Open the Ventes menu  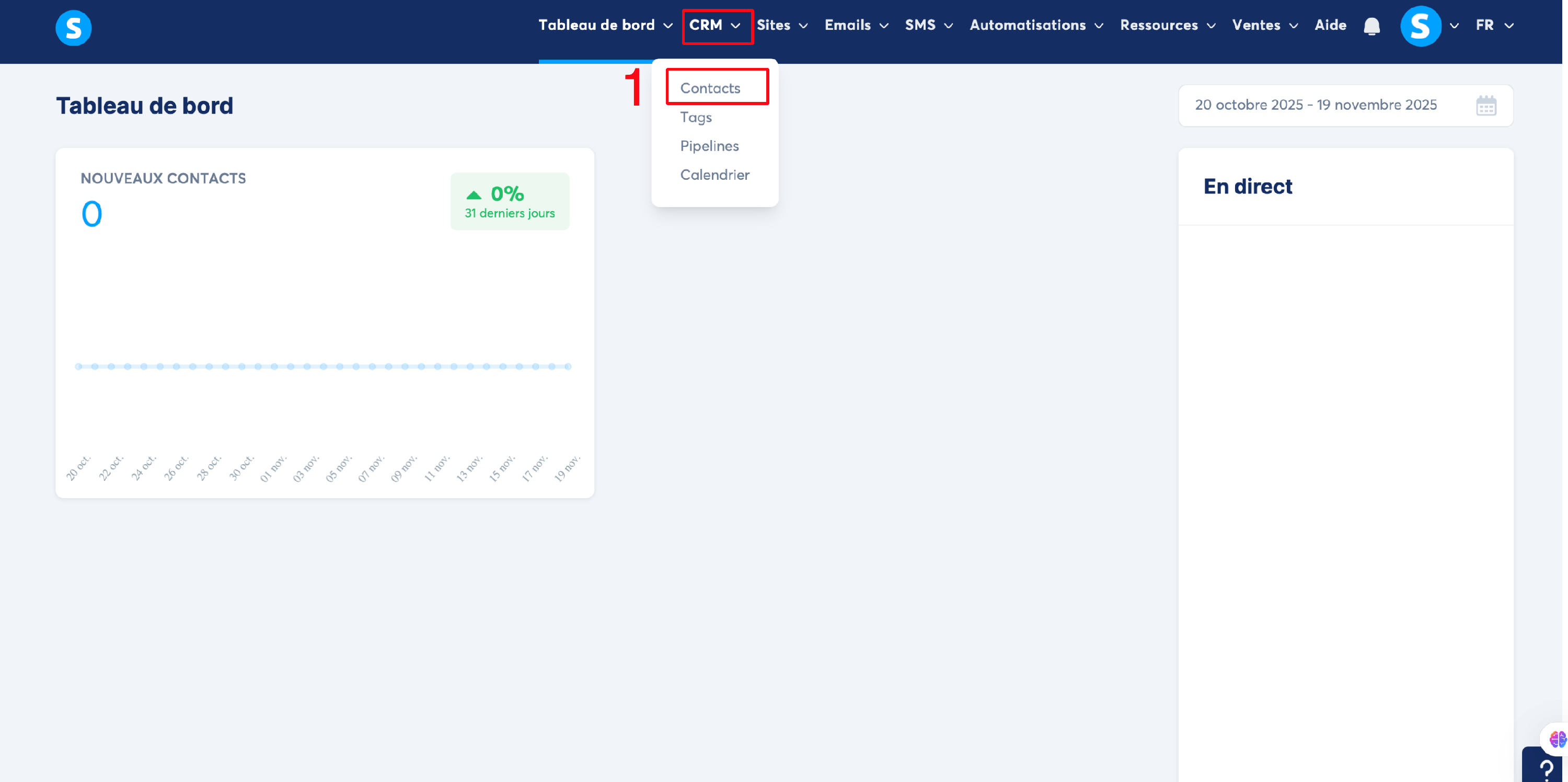(x=1264, y=26)
